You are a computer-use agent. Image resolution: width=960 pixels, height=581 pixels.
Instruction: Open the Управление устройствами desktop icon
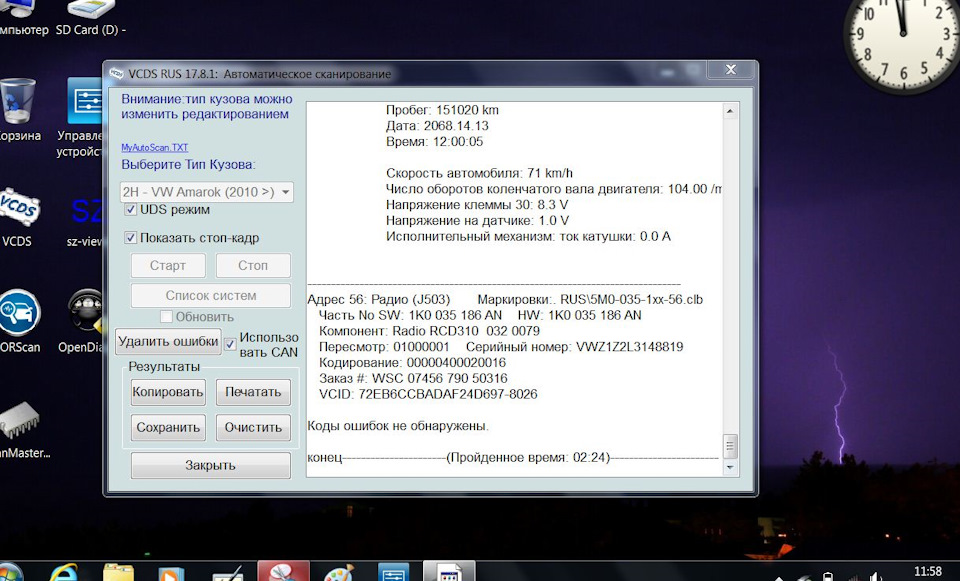84,101
